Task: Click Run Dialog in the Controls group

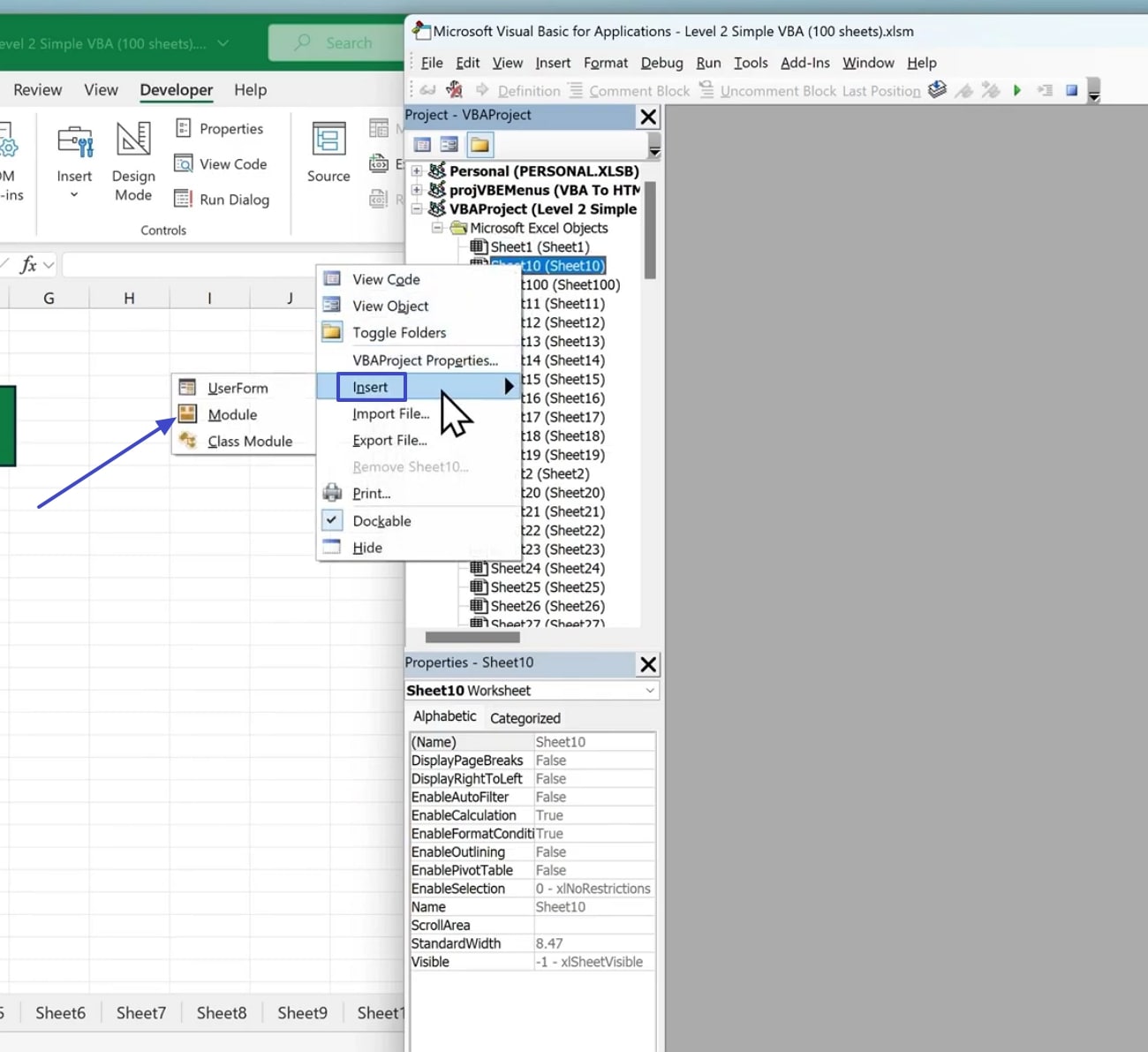Action: pos(233,200)
